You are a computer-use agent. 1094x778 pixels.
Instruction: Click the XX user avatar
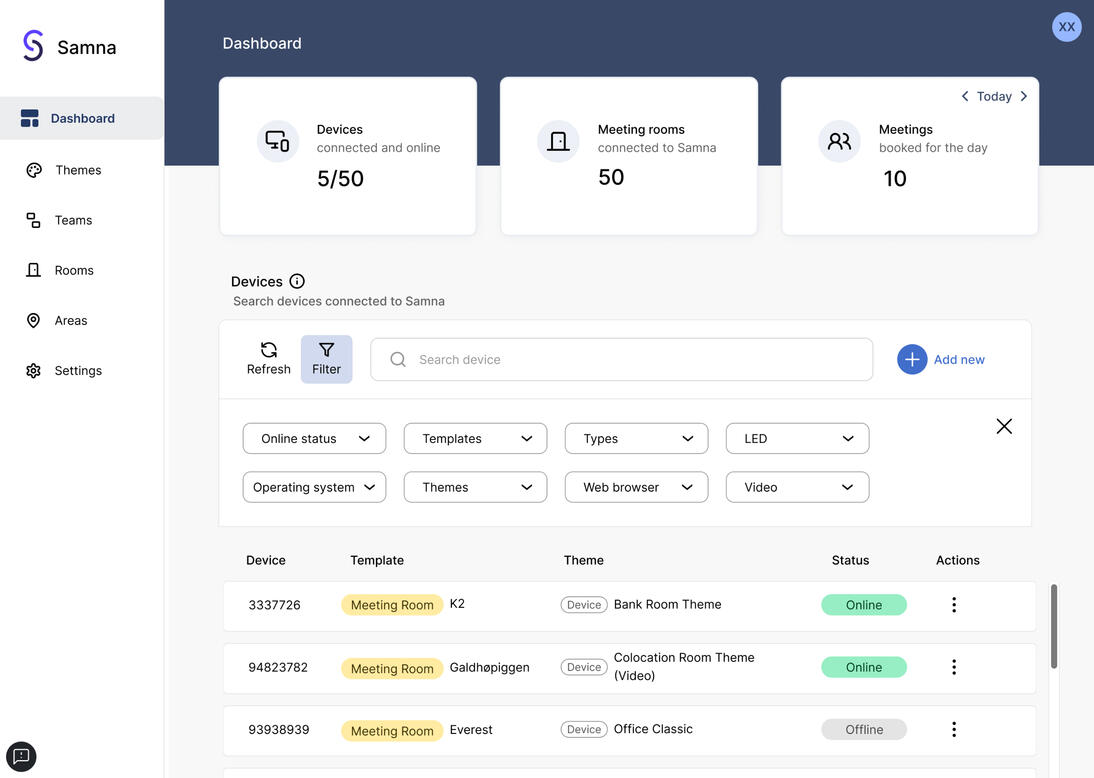(1066, 27)
